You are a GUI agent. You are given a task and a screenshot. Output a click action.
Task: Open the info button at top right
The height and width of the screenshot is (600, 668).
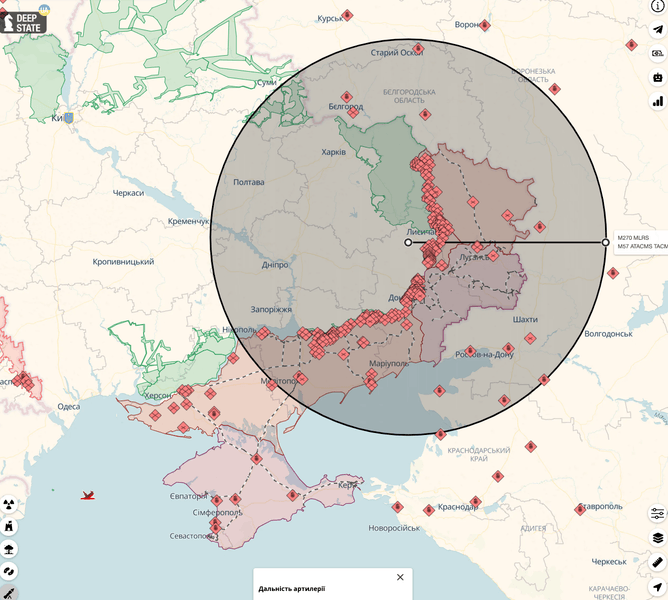pyautogui.click(x=657, y=7)
